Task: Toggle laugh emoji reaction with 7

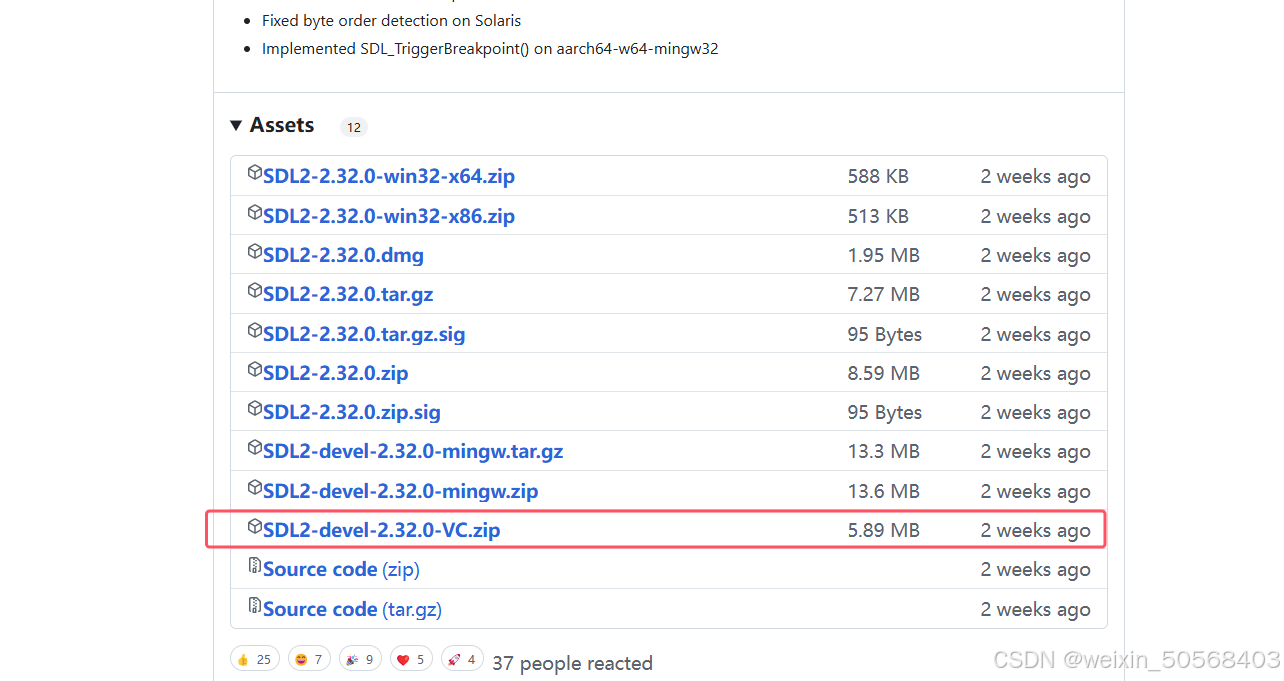Action: click(309, 659)
